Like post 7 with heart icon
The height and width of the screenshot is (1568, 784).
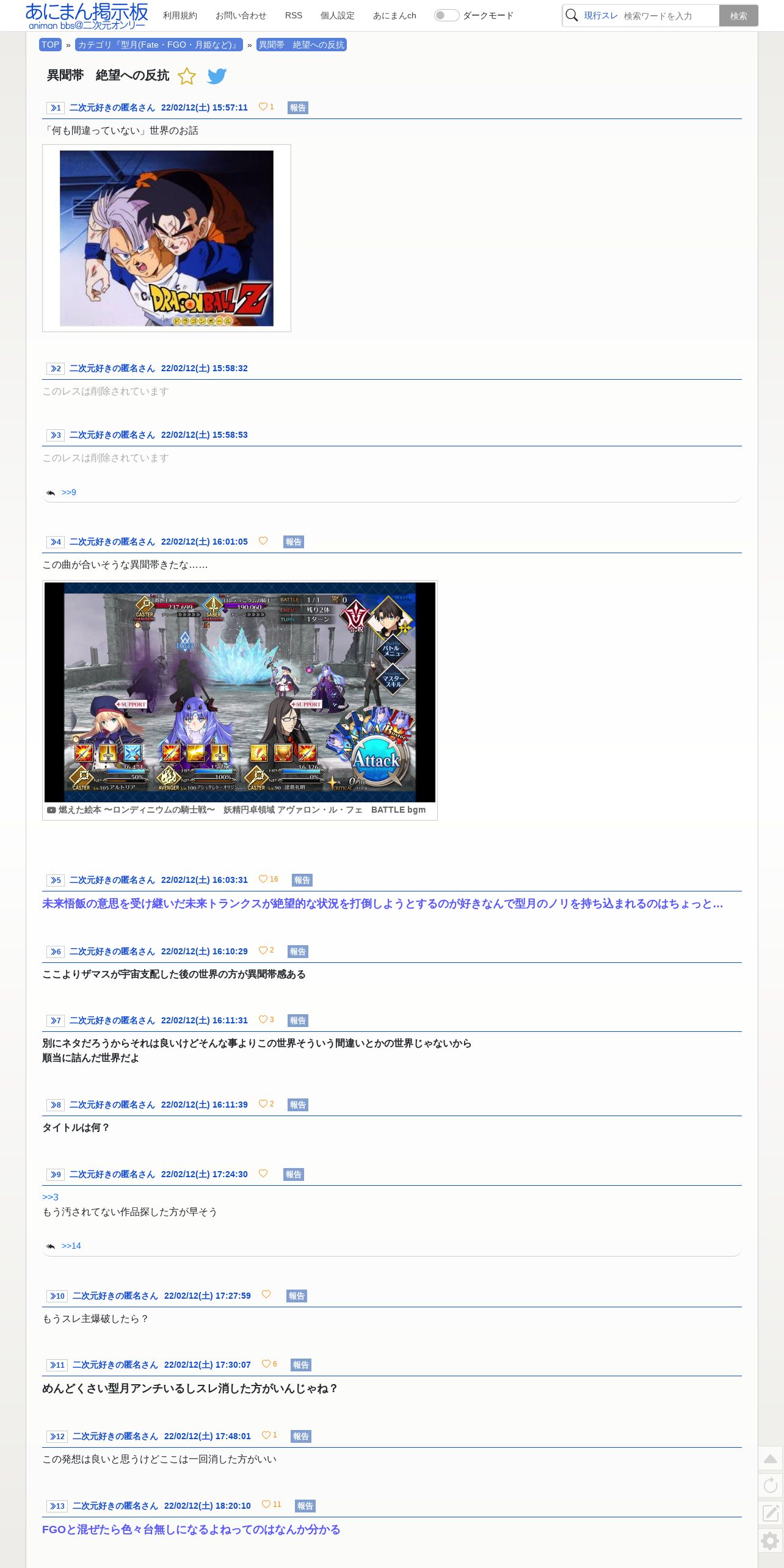click(263, 1020)
